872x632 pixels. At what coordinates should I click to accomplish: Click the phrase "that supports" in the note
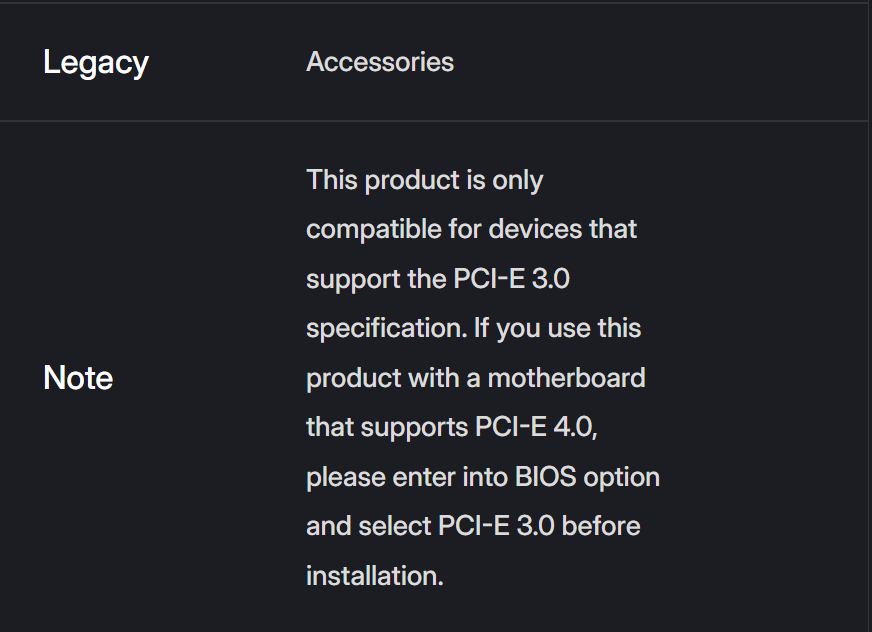pyautogui.click(x=386, y=427)
